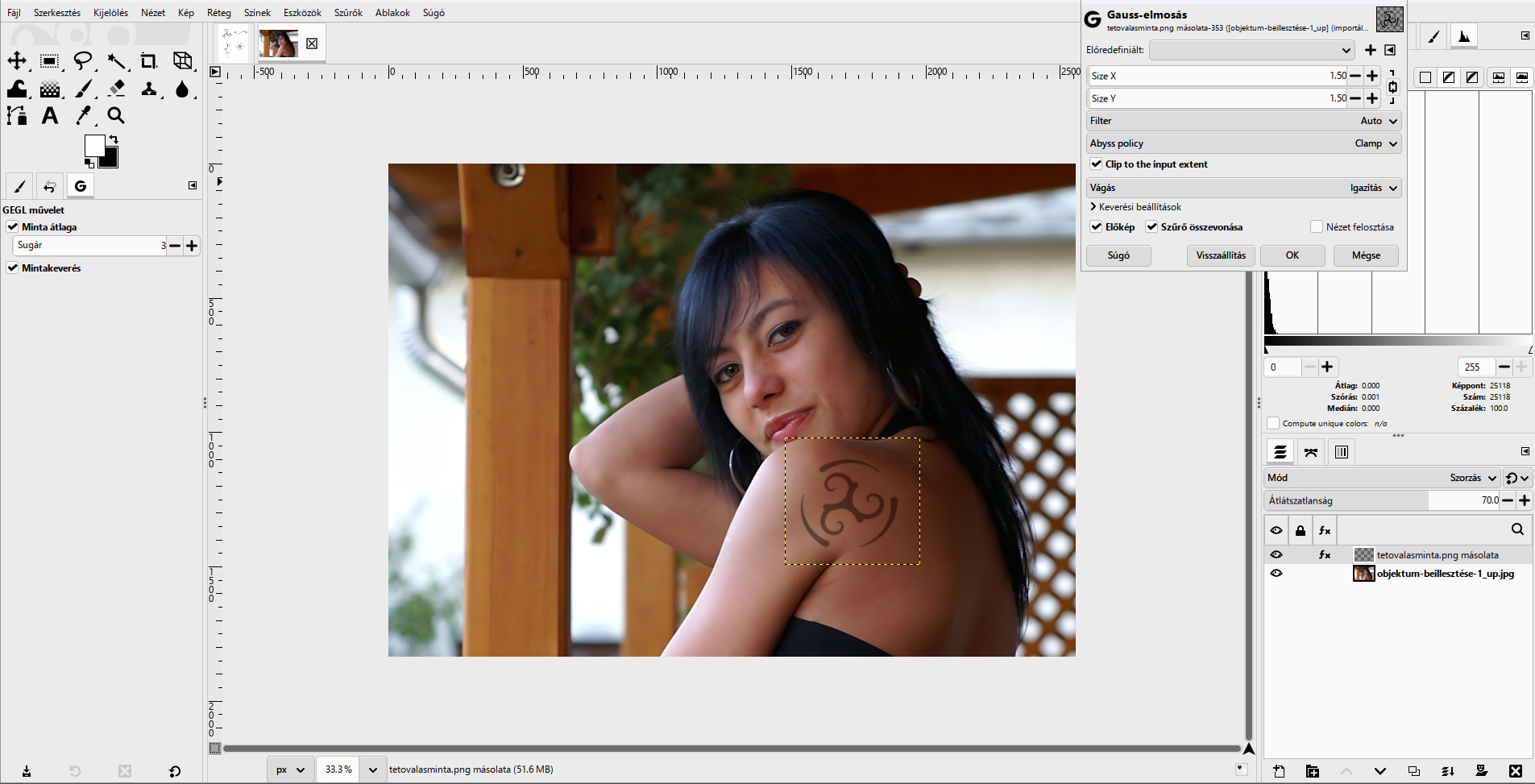
Task: Select the Color Picker eyedropper tool
Action: coord(83,116)
